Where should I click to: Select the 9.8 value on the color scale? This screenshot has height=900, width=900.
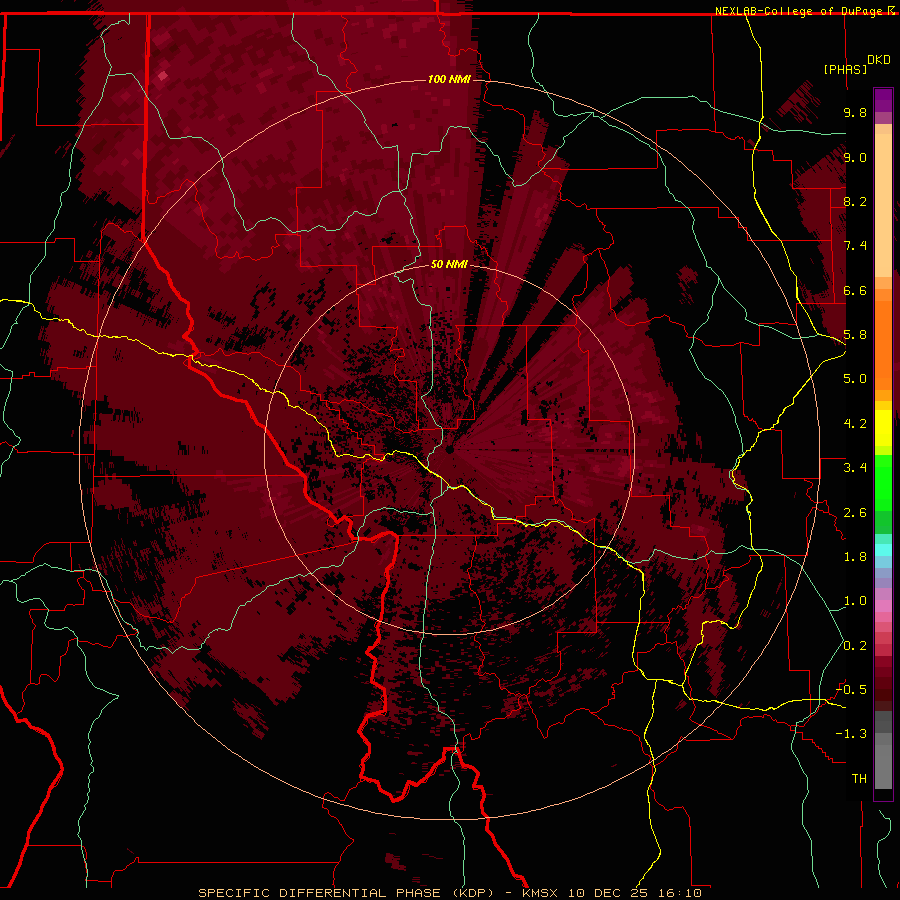(x=855, y=112)
